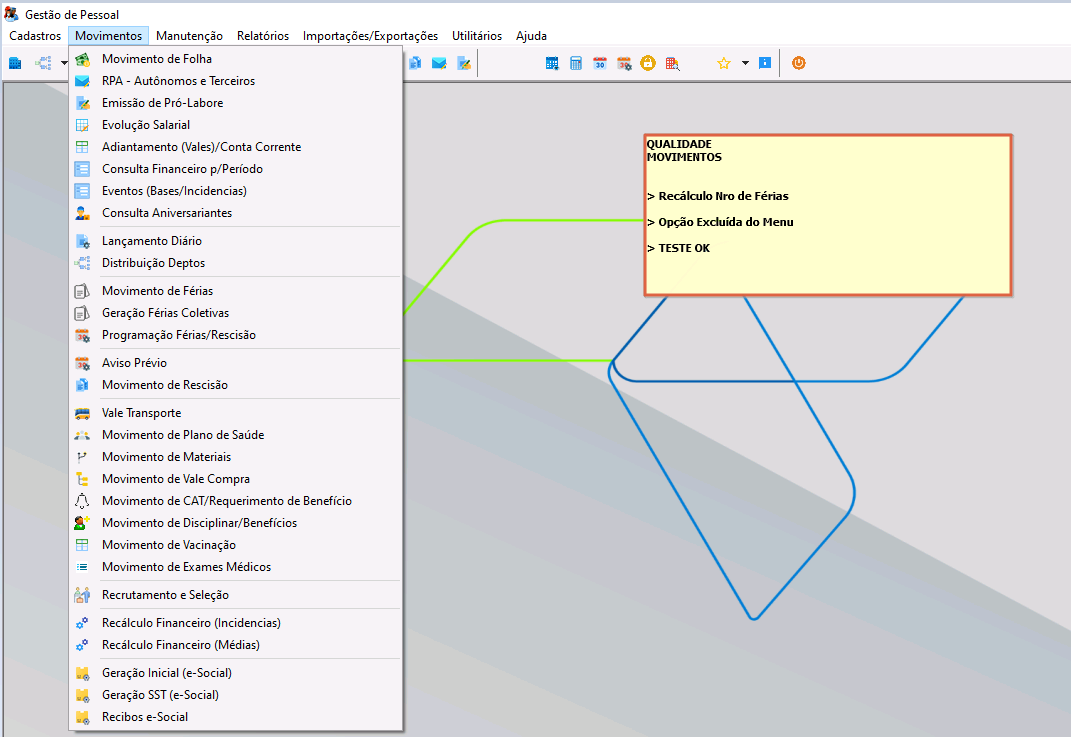1071x737 pixels.
Task: Open the Utilitários menu
Action: click(x=477, y=36)
